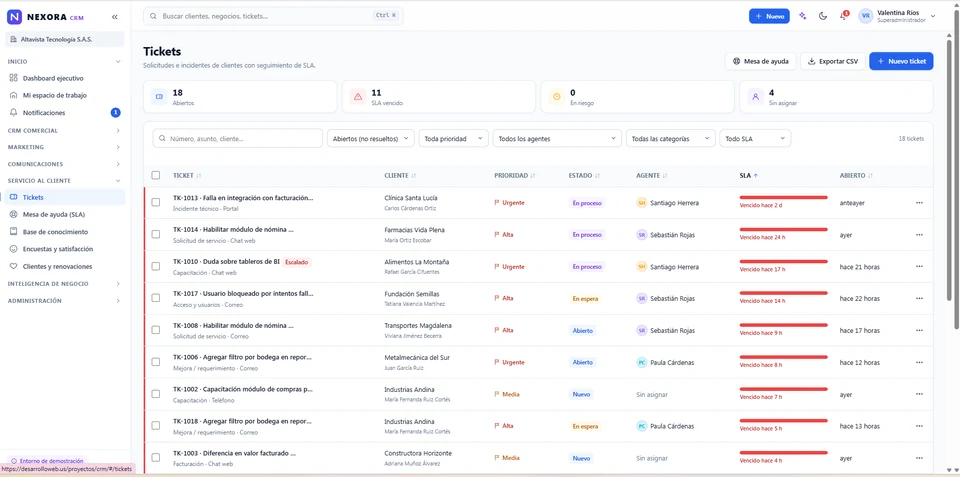Open the Todo SLA filter dropdown
Image resolution: width=960 pixels, height=477 pixels.
755,138
